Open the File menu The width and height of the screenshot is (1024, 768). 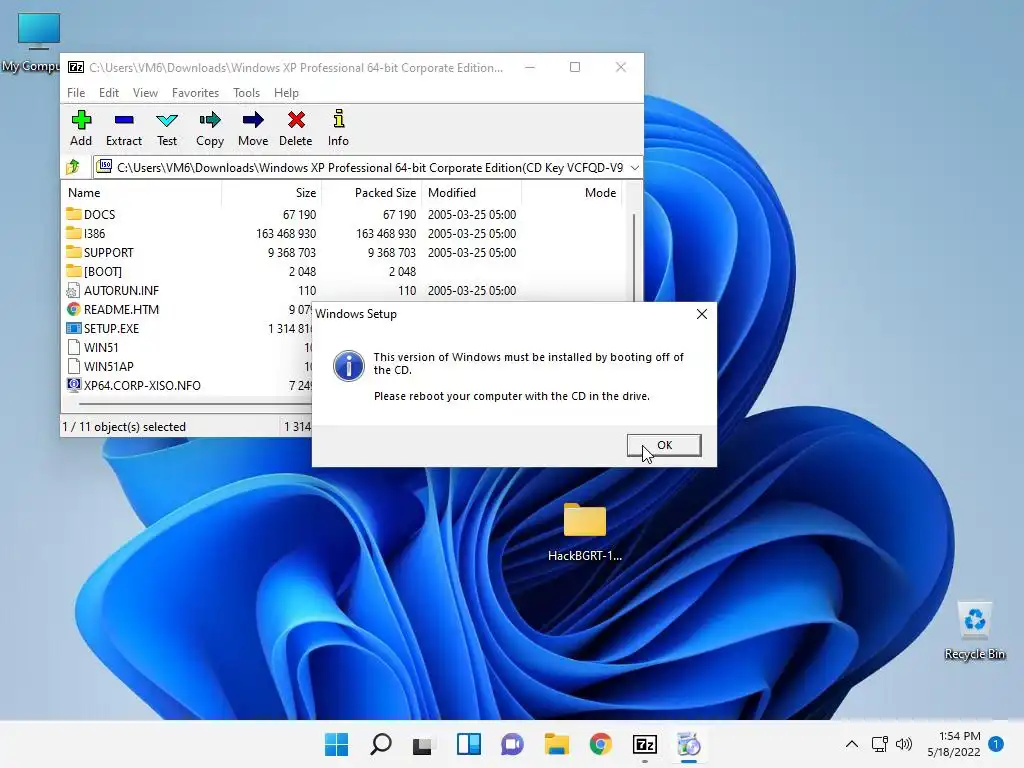coord(76,93)
